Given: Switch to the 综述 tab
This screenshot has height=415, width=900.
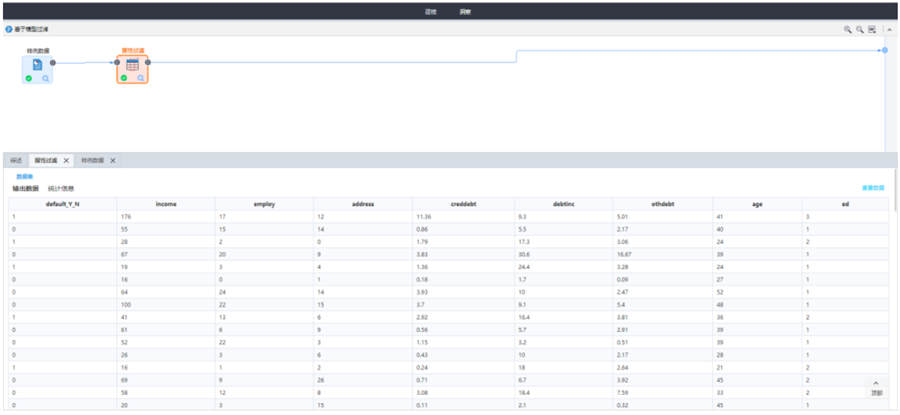Looking at the screenshot, I should [16, 160].
